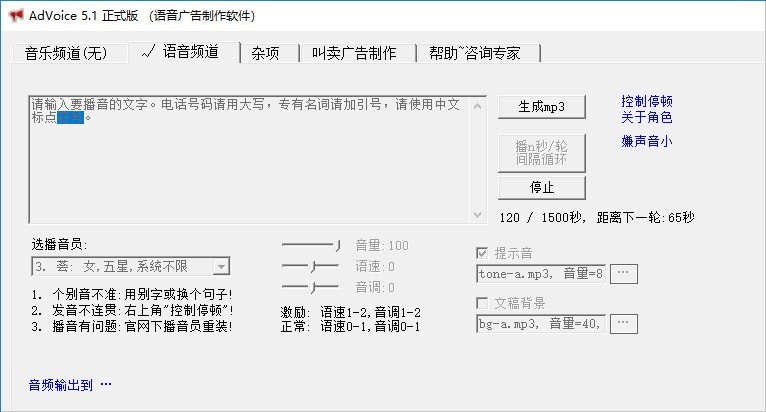Open the 嫌声音小 link
The image size is (766, 412).
647,141
